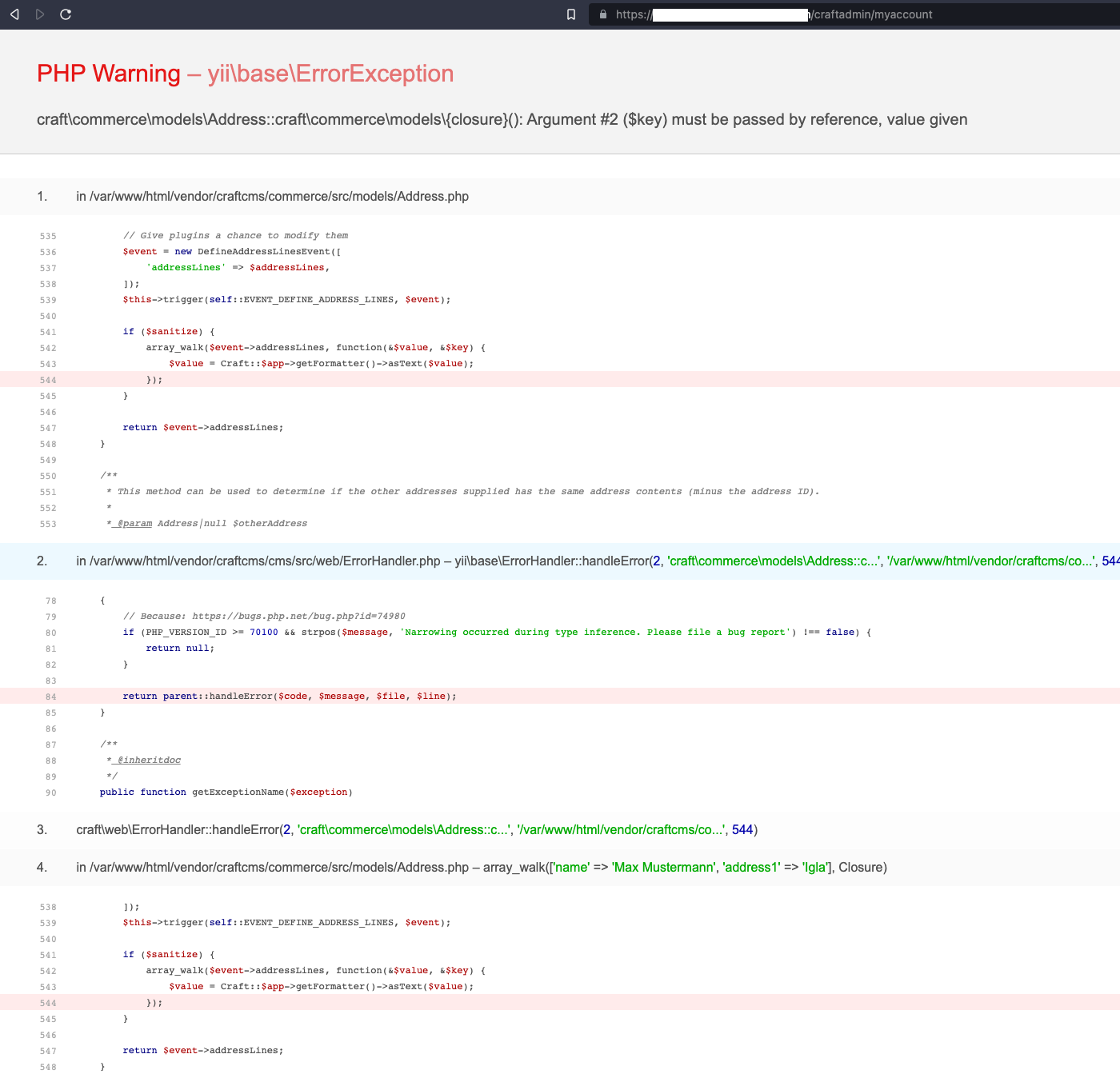Viewport: 1120px width, 1078px height.
Task: Click highlighted line 84 return parent::handleError
Action: click(x=560, y=697)
